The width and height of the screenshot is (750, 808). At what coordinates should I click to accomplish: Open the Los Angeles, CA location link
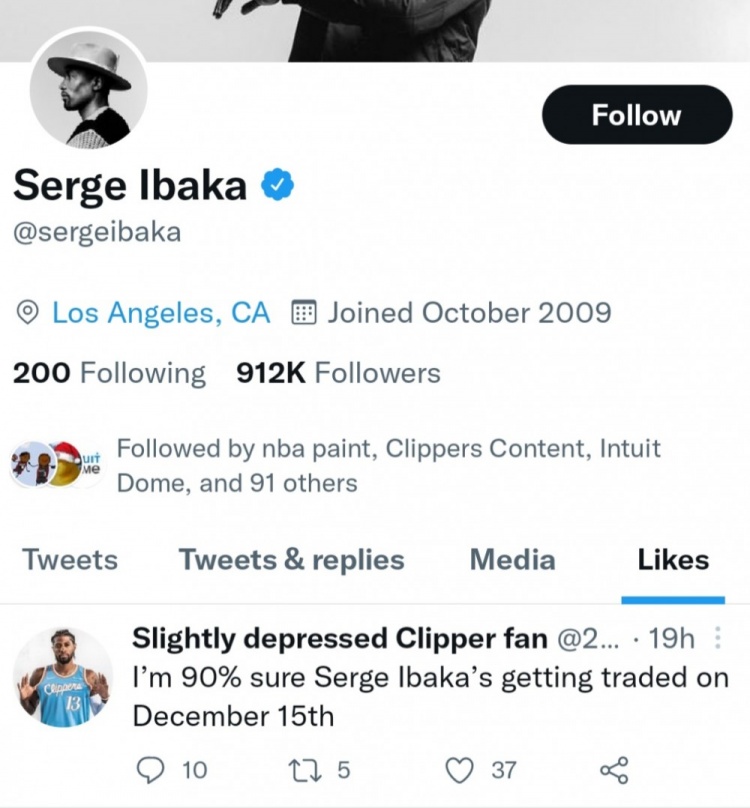click(161, 313)
